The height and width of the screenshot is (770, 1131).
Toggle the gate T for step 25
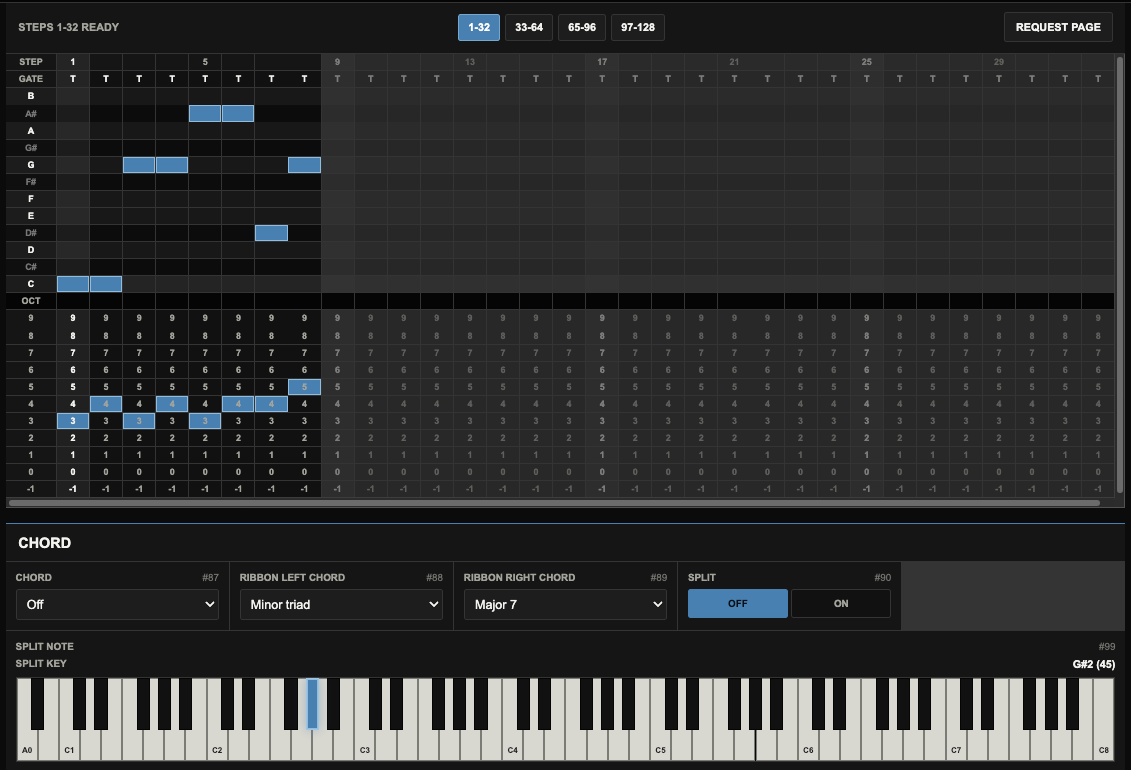866,79
